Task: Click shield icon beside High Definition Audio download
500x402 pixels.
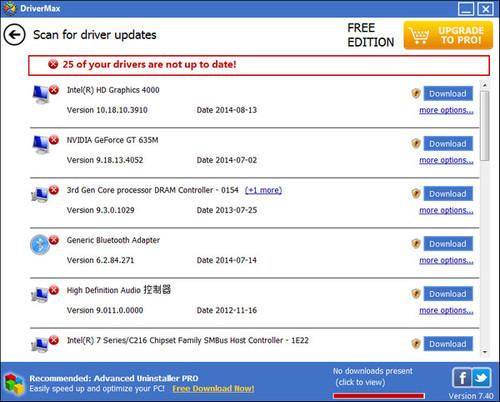Action: click(416, 294)
